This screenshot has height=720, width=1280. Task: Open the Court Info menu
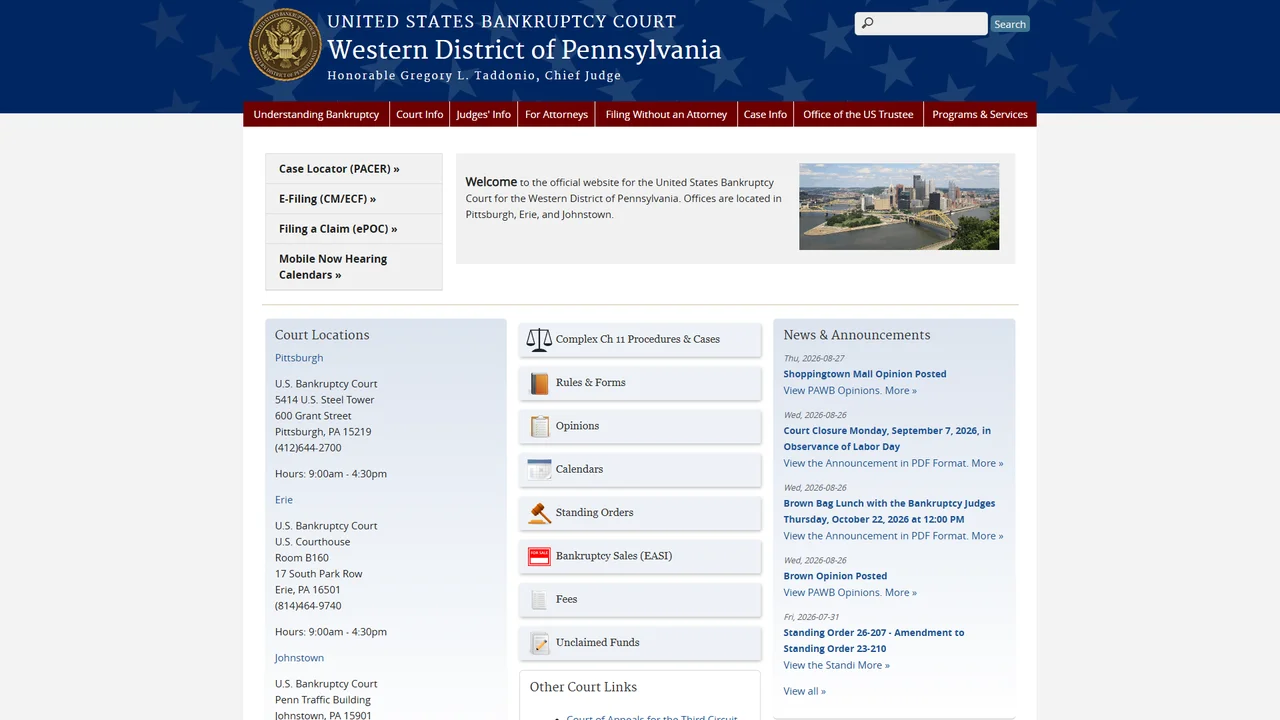[420, 114]
